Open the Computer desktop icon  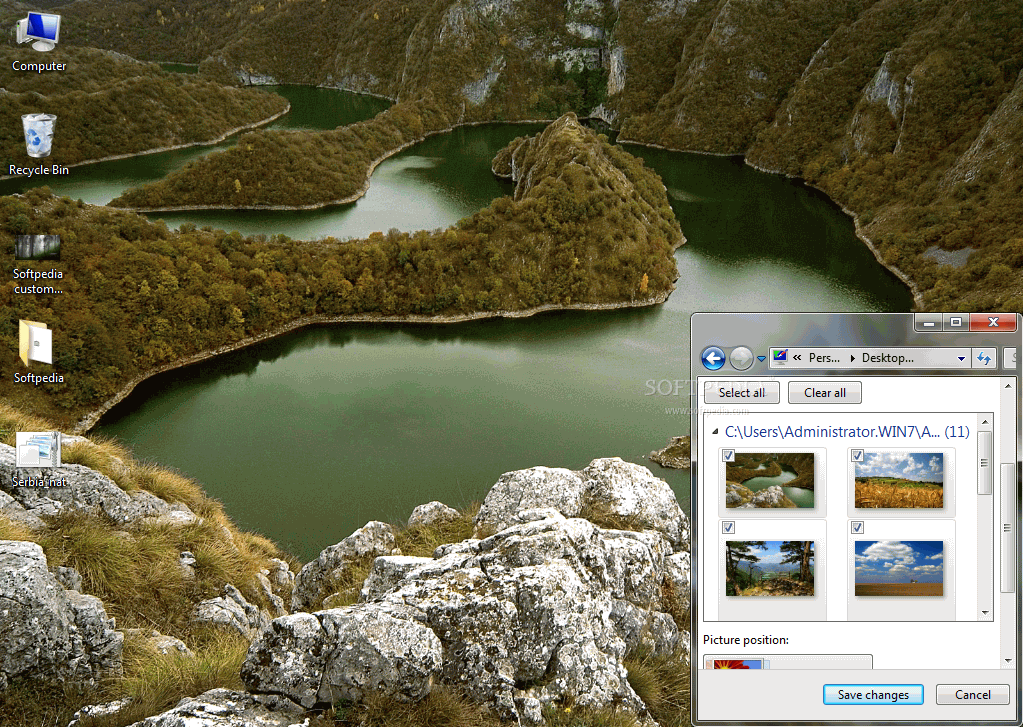click(x=38, y=42)
